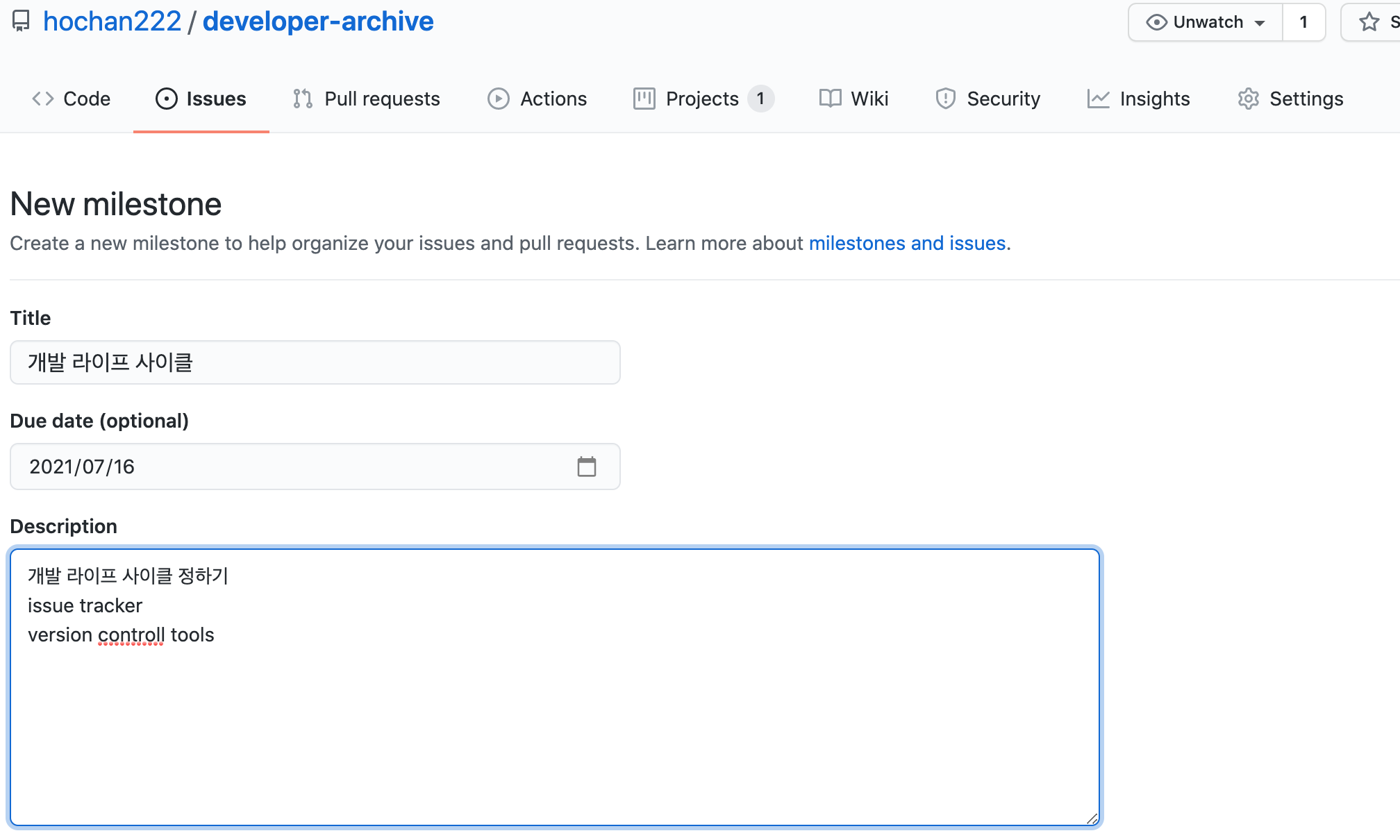Click the repository book icon beside hochan222
This screenshot has height=840, width=1400.
coord(22,22)
